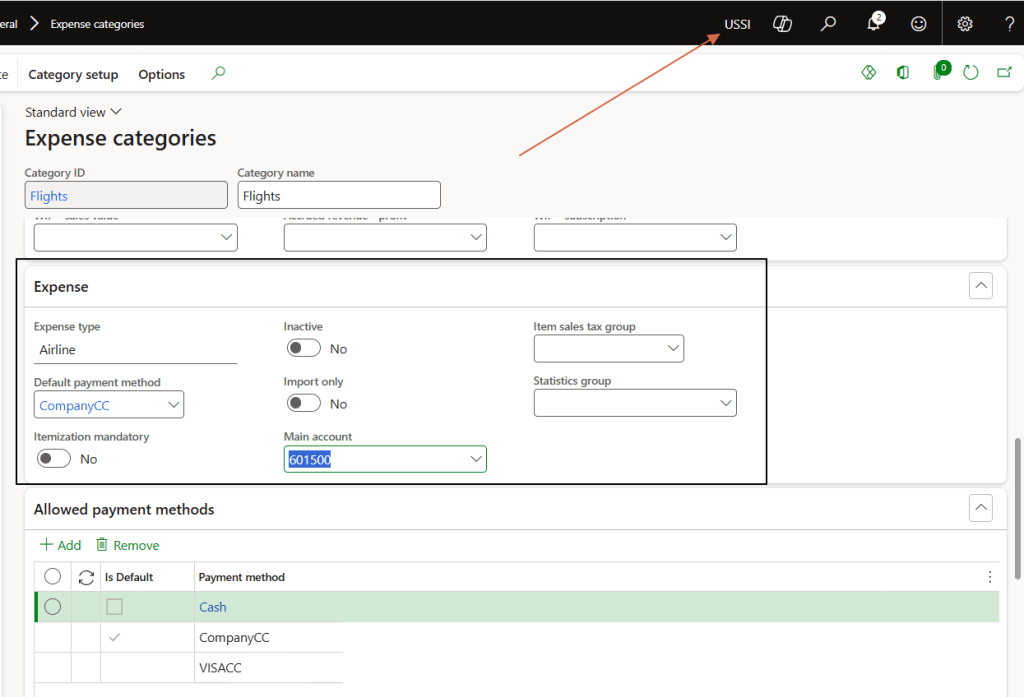Turn on Itemization mandatory toggle
The width and height of the screenshot is (1024, 697).
54,459
